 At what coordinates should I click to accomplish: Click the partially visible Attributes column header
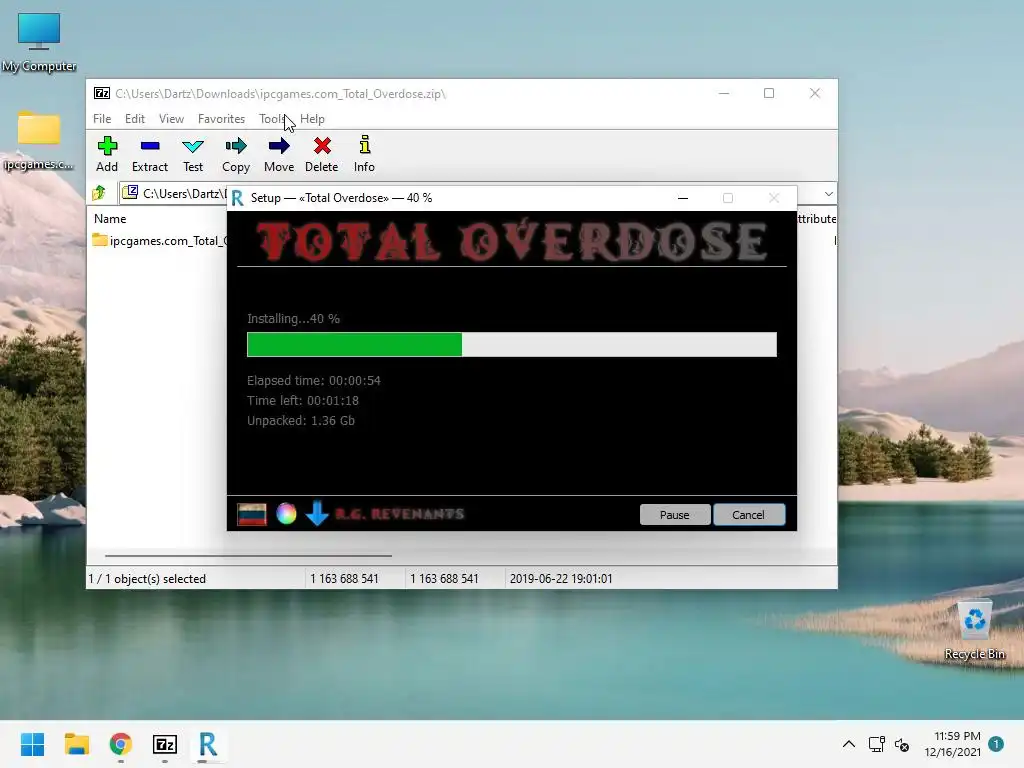816,219
